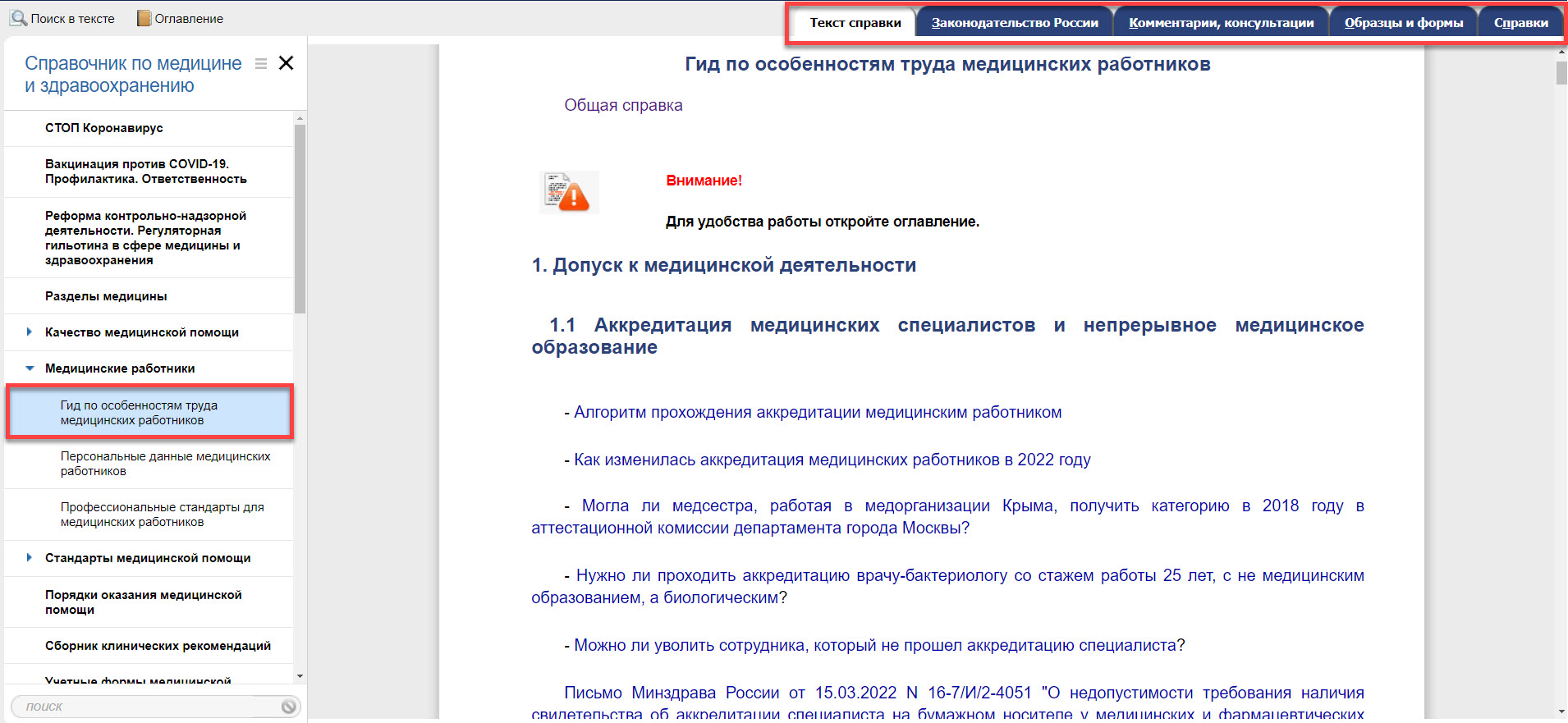
Task: Click heading 1.1 Аккредитация медицинских специалистов
Action: 947,336
